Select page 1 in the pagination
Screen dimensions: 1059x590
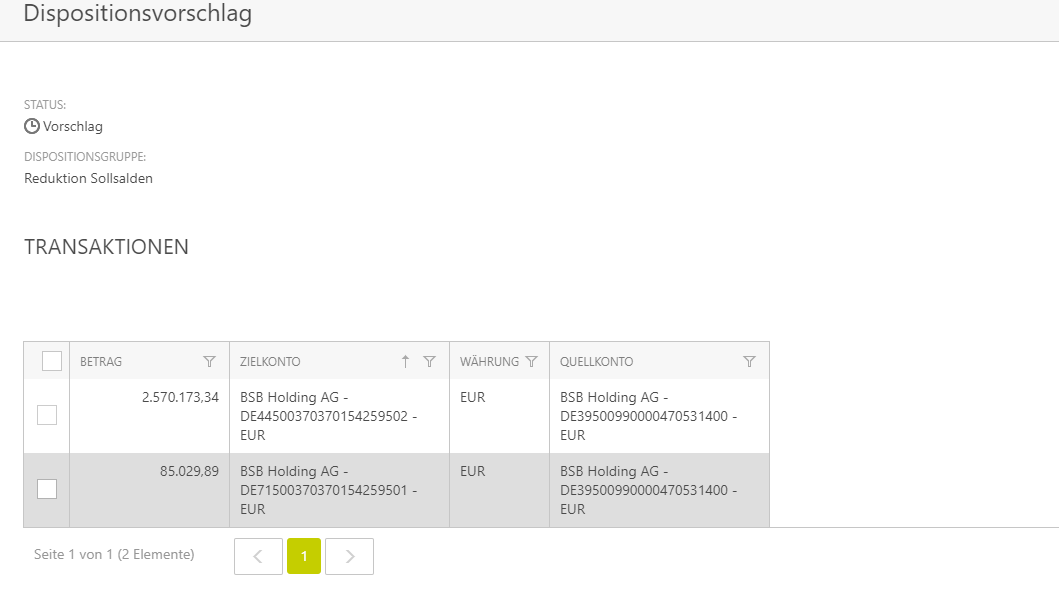click(304, 557)
